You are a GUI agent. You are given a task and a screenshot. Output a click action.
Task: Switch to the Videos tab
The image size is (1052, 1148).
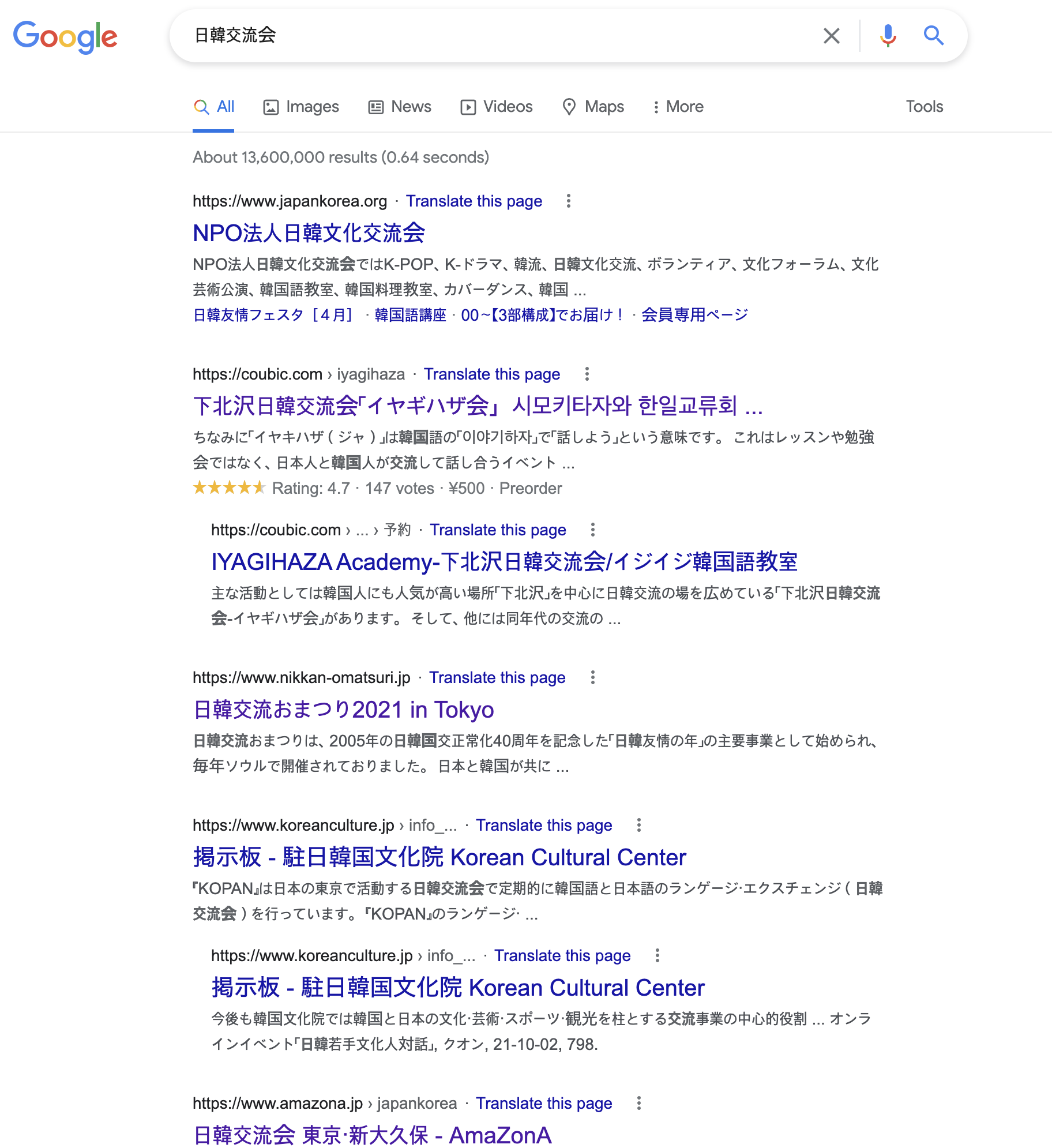pos(497,107)
